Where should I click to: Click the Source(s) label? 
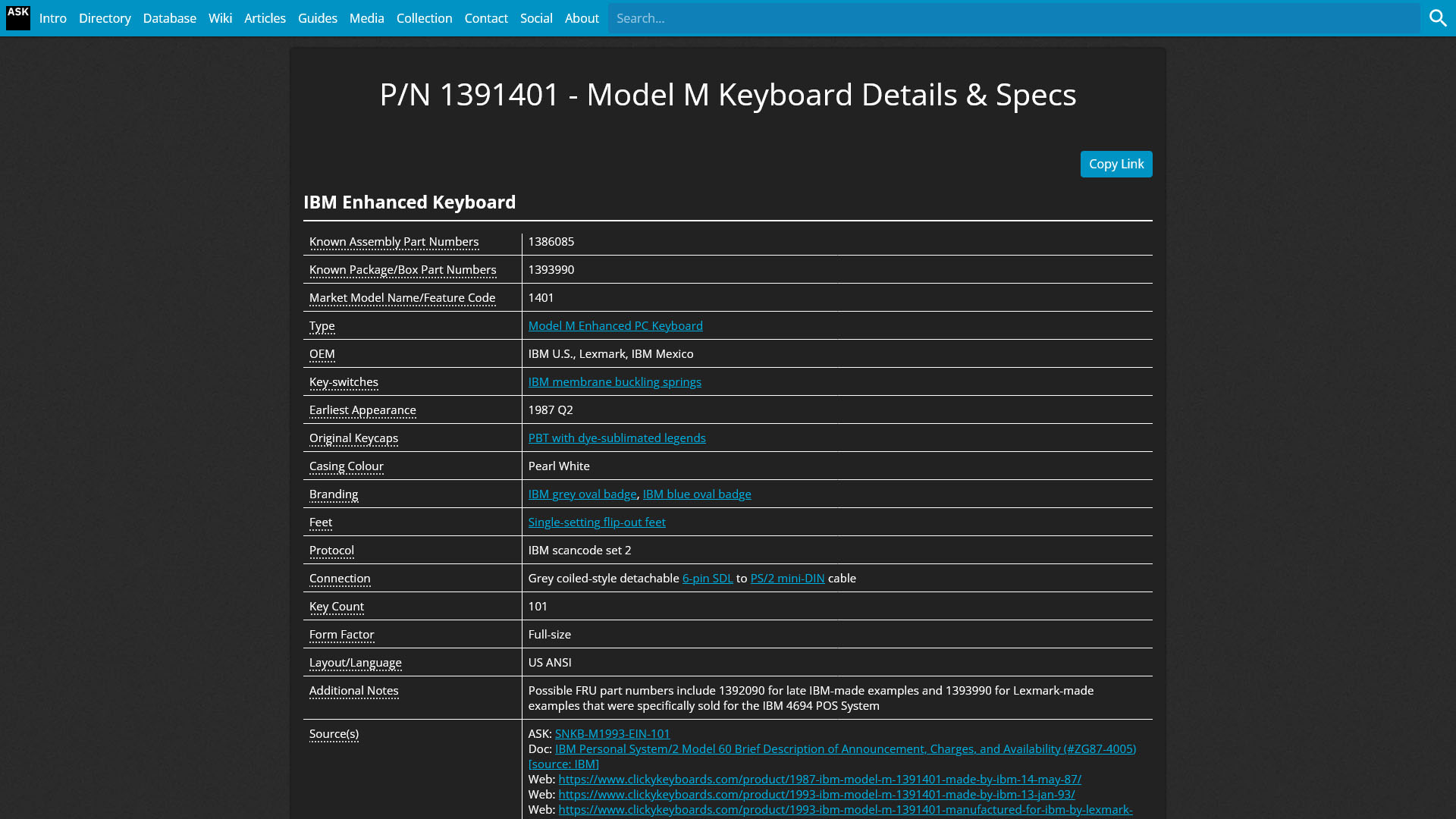click(334, 733)
